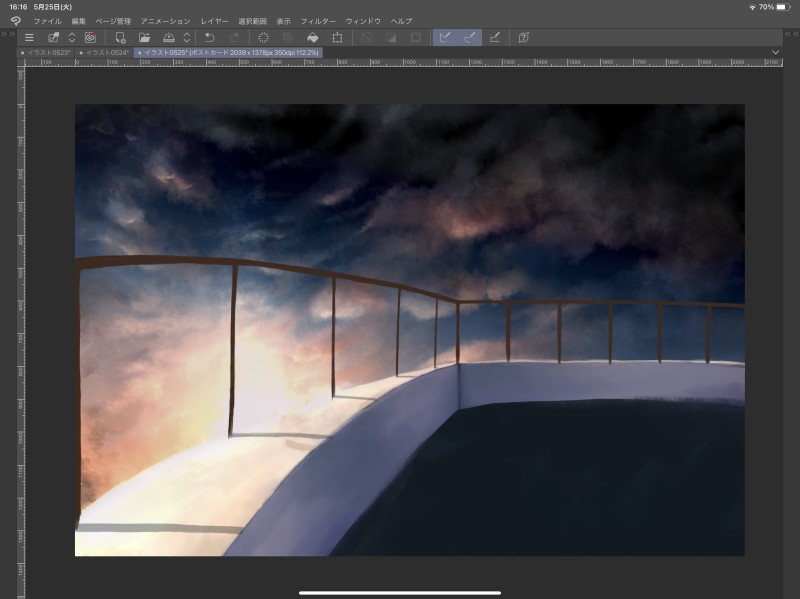The width and height of the screenshot is (800, 599).
Task: Click the horizontal ruler above canvas
Action: point(404,62)
